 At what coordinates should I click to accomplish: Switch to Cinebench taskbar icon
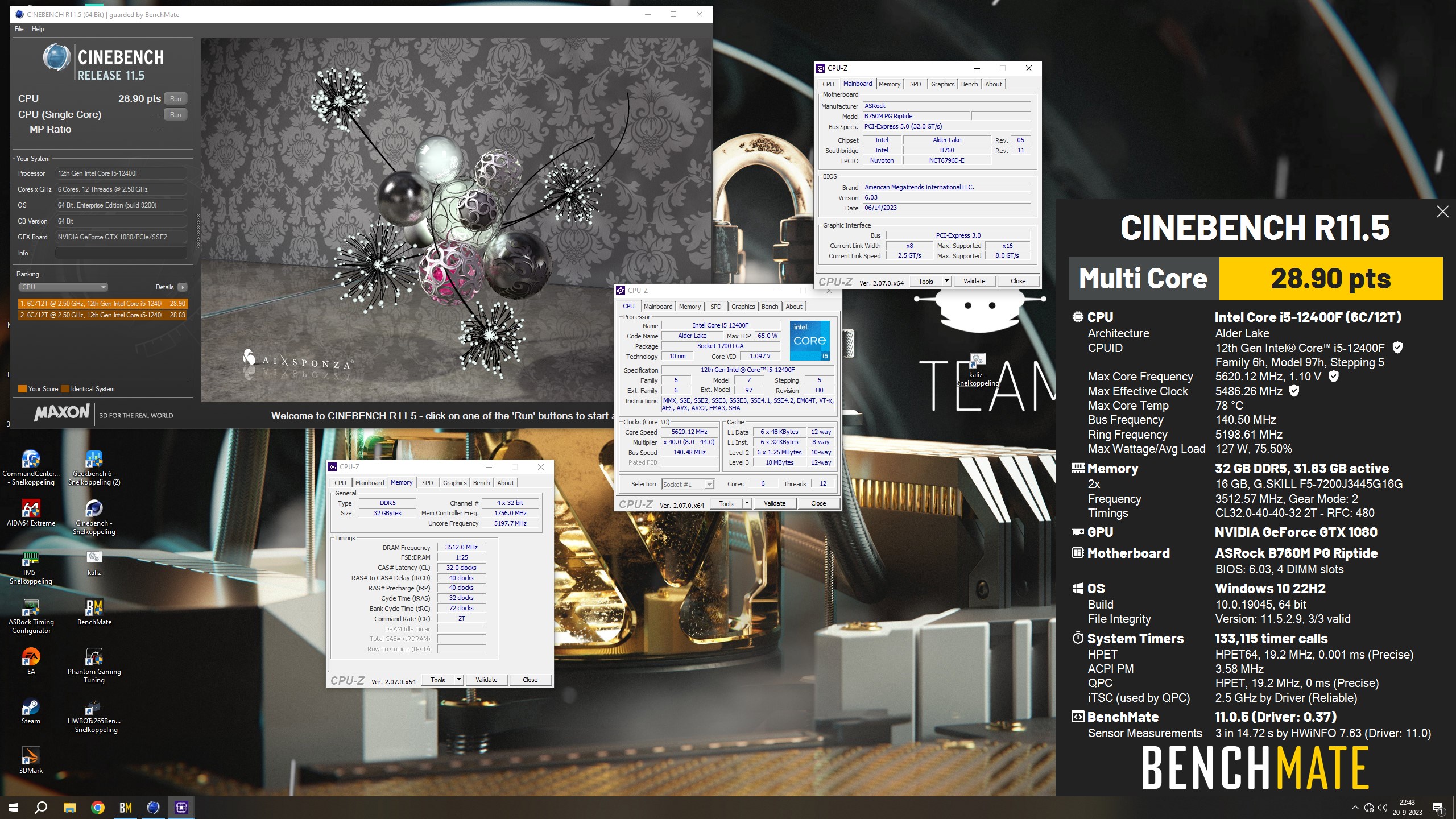154,807
